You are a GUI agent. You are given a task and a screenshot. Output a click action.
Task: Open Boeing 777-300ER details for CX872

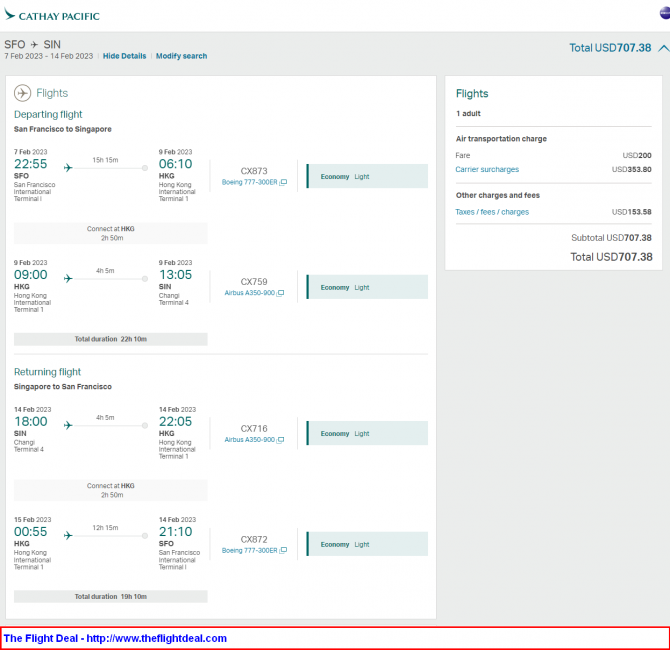click(x=250, y=550)
